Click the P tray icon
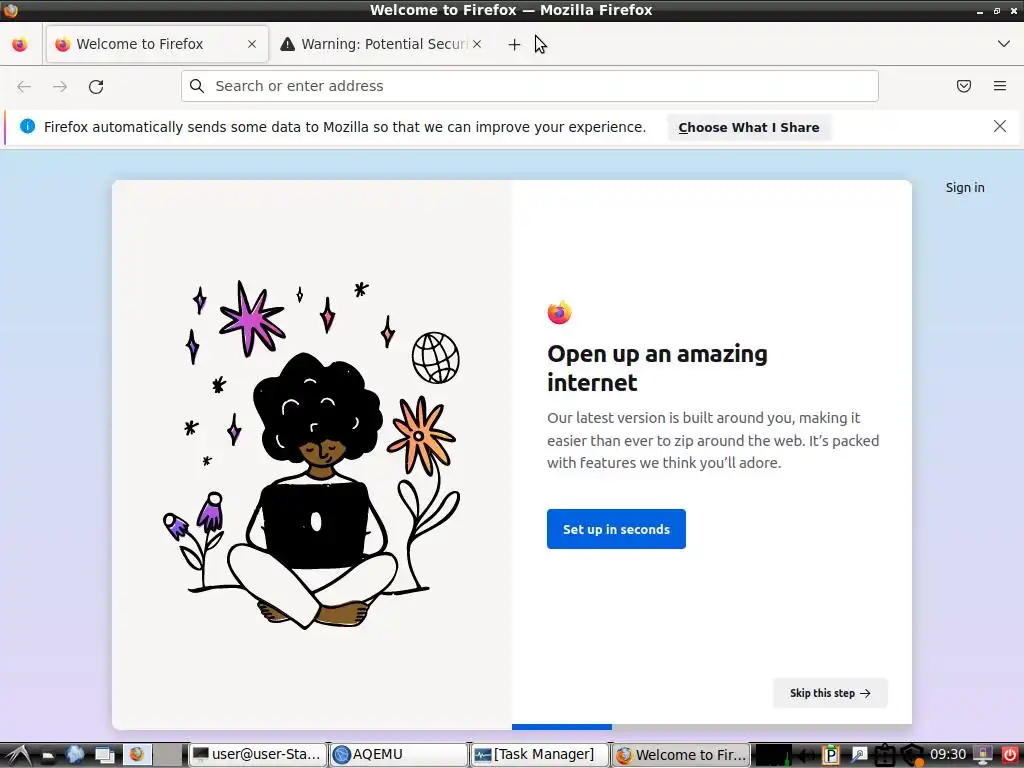 click(830, 755)
